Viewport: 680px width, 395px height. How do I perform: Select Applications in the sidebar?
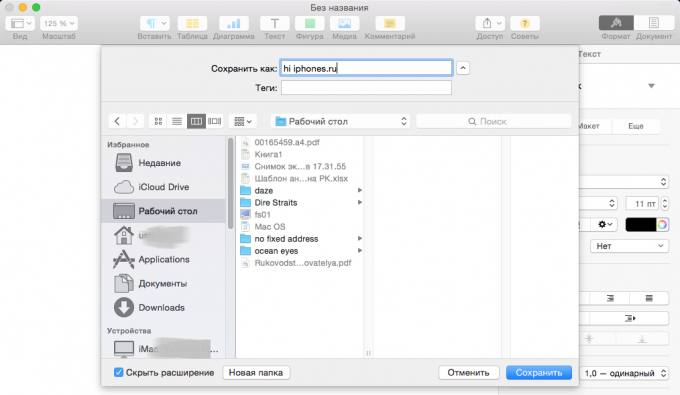click(x=163, y=259)
